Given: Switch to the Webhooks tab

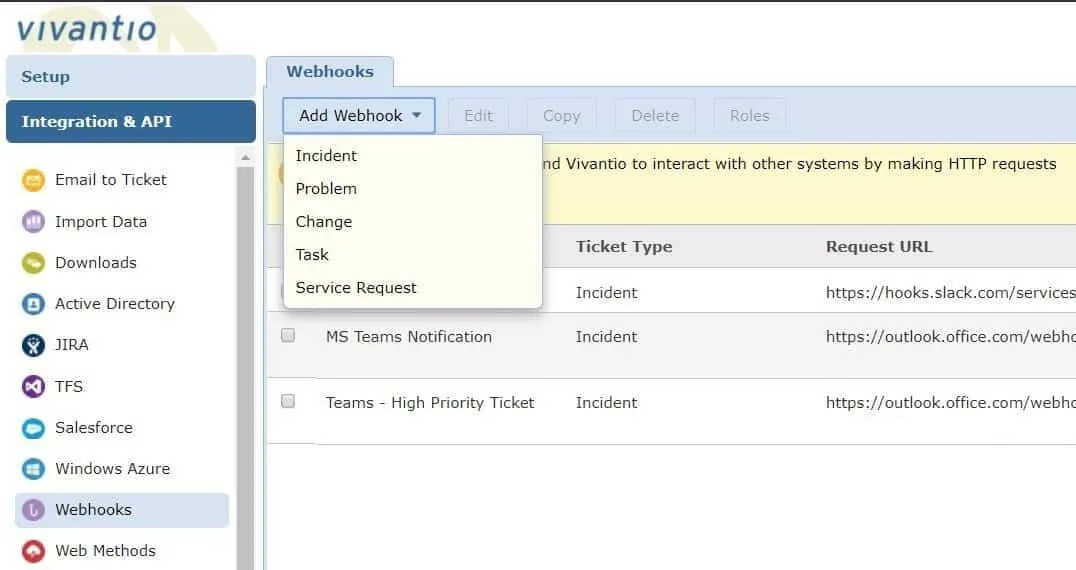Looking at the screenshot, I should click(x=330, y=72).
